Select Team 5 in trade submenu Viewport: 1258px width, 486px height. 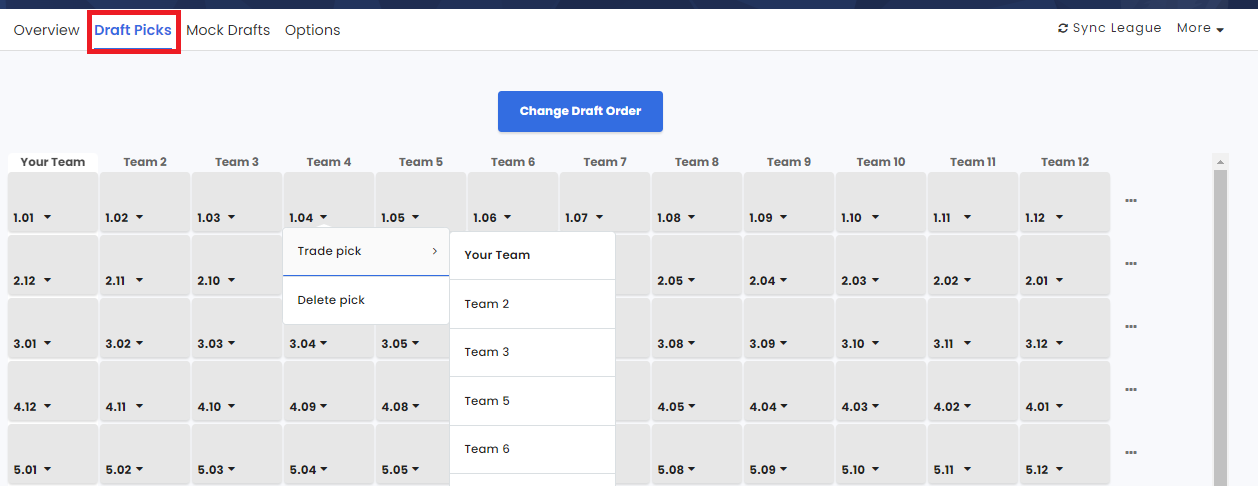click(532, 401)
